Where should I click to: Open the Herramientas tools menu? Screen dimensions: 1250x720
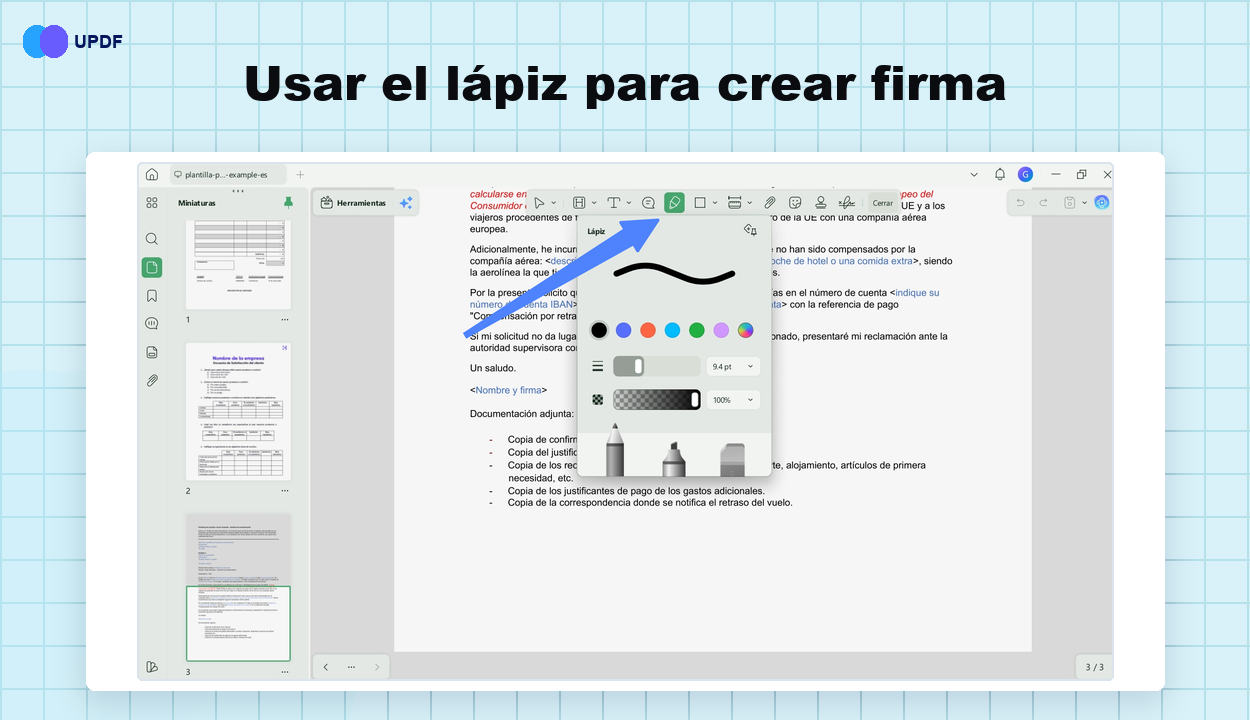tap(353, 203)
